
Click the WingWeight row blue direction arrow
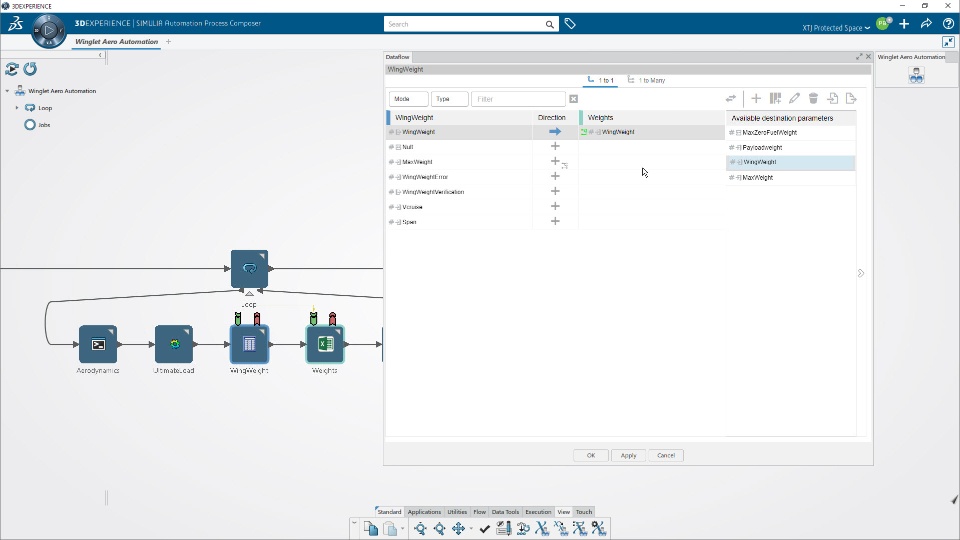click(555, 132)
